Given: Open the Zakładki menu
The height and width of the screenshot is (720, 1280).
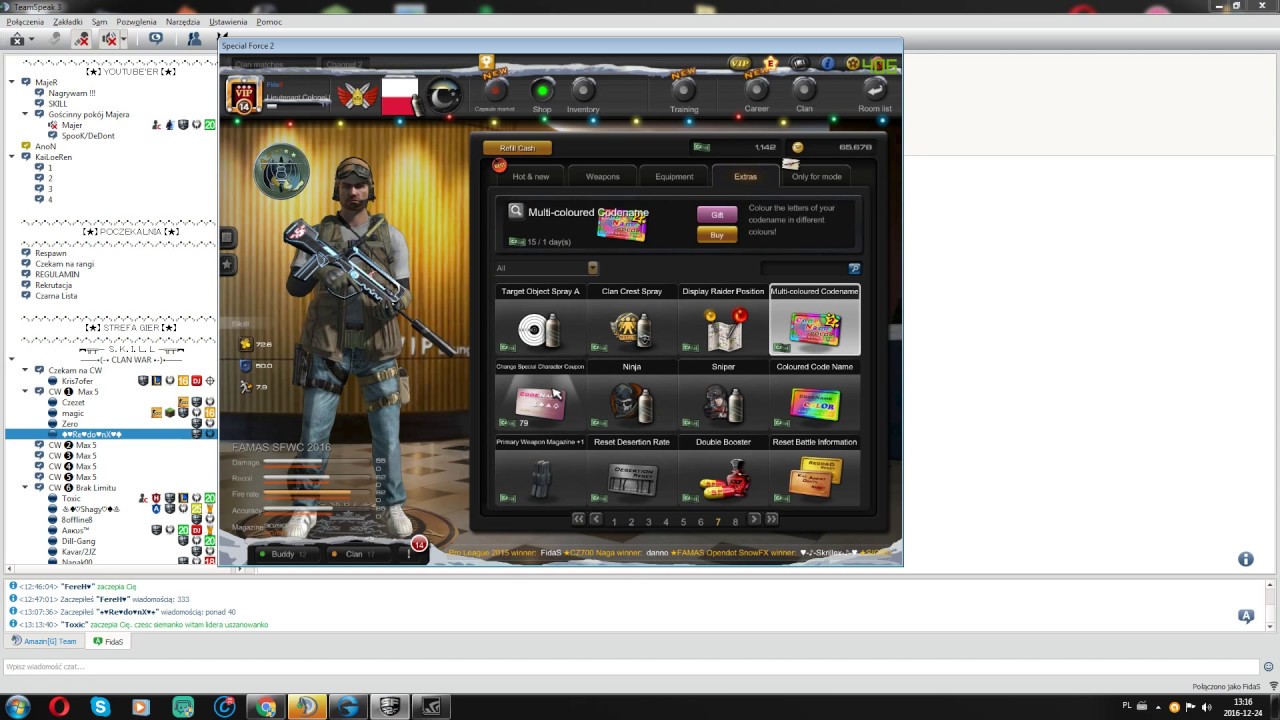Looking at the screenshot, I should coord(68,21).
